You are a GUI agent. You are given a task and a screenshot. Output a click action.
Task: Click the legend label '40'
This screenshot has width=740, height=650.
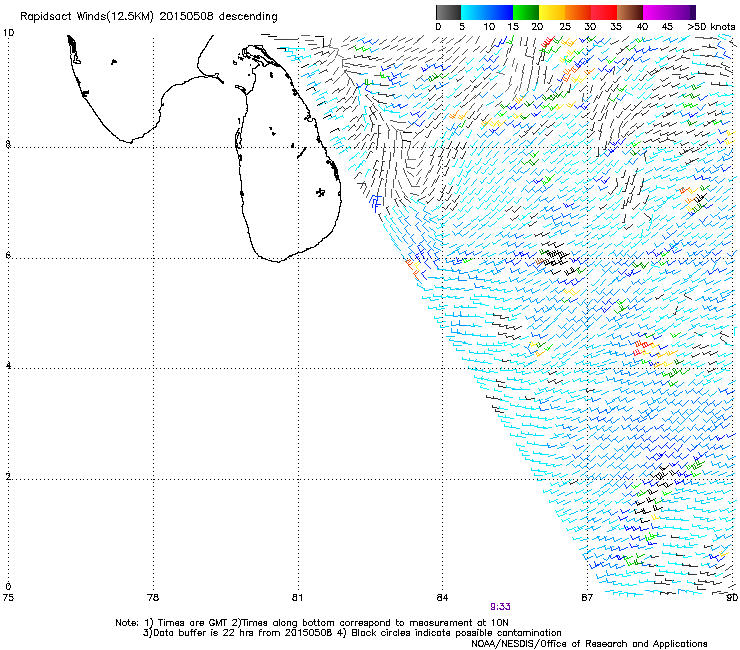pyautogui.click(x=642, y=27)
